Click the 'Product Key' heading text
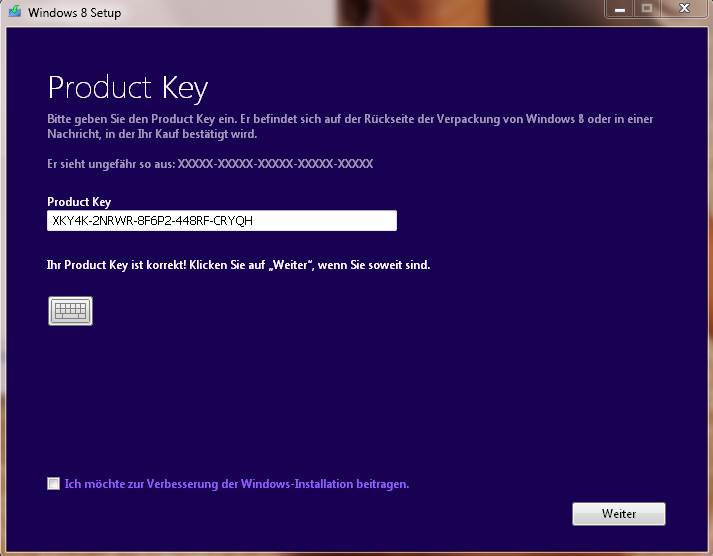The image size is (713, 556). (x=128, y=88)
